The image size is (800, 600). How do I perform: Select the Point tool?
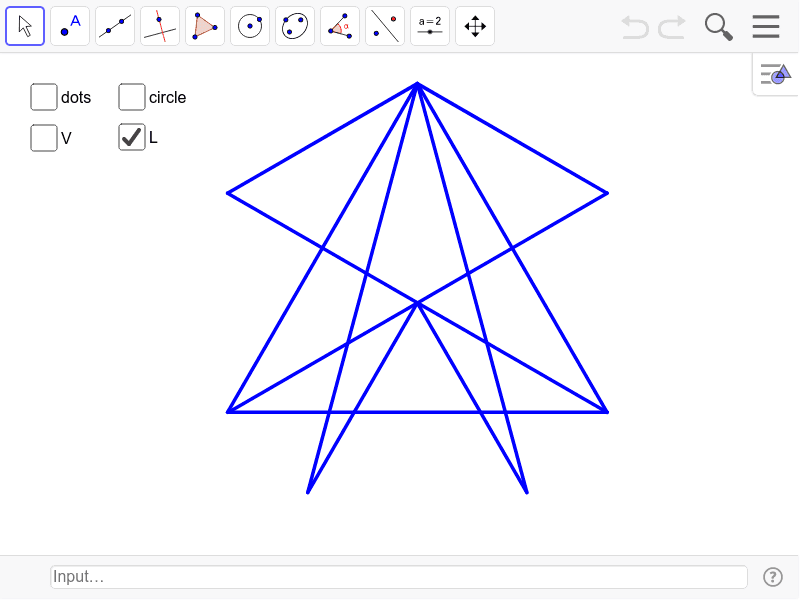(69, 25)
